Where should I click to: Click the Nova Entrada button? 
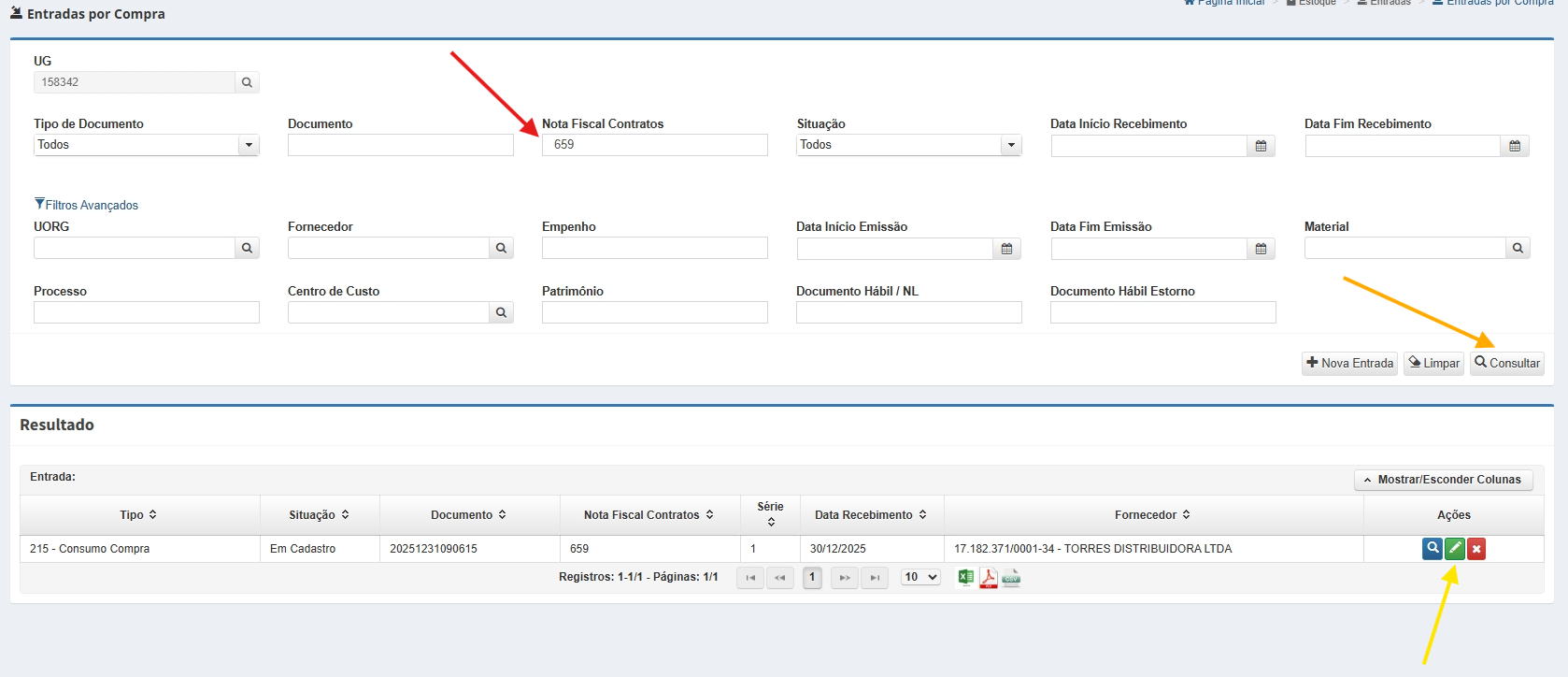1349,363
